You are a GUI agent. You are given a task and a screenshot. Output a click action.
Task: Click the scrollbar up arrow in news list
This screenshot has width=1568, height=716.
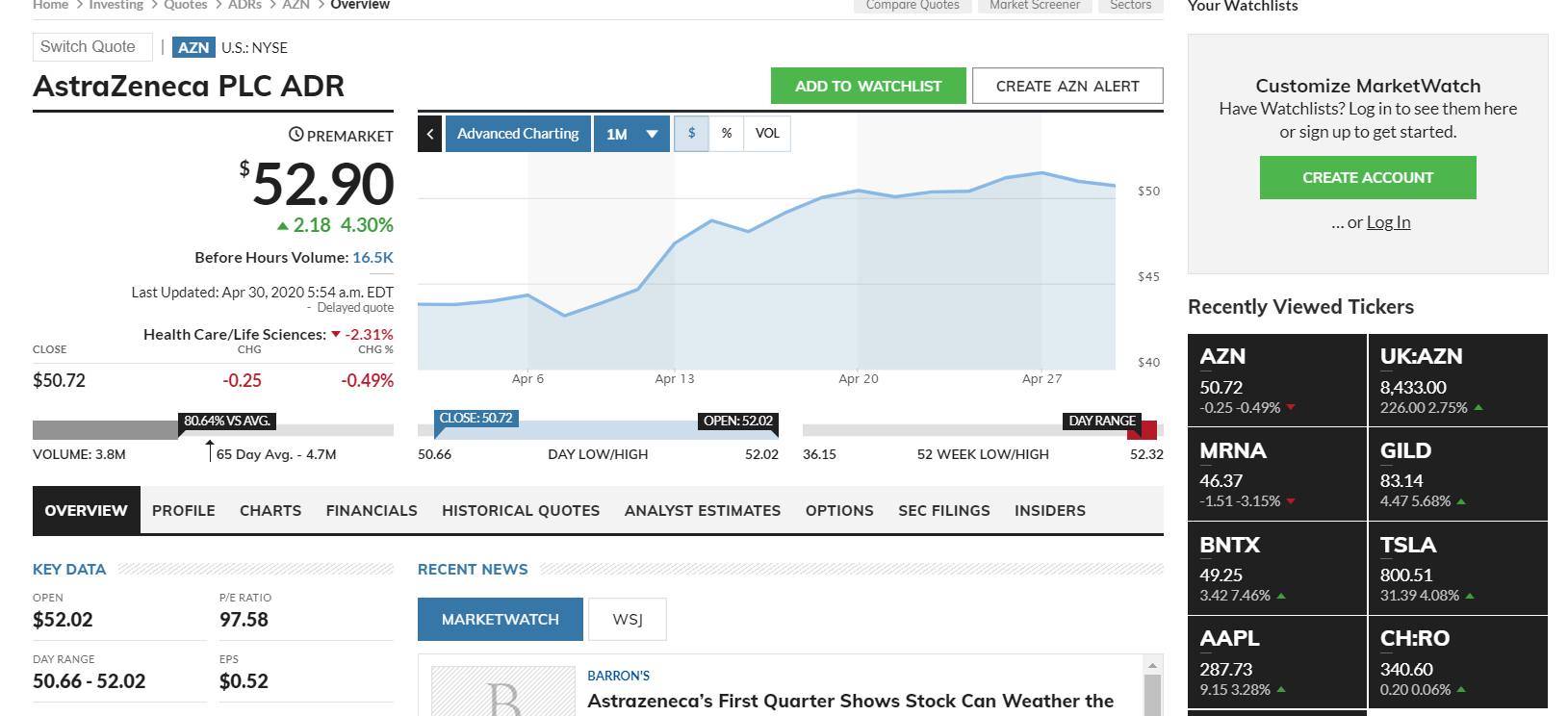[x=1152, y=665]
